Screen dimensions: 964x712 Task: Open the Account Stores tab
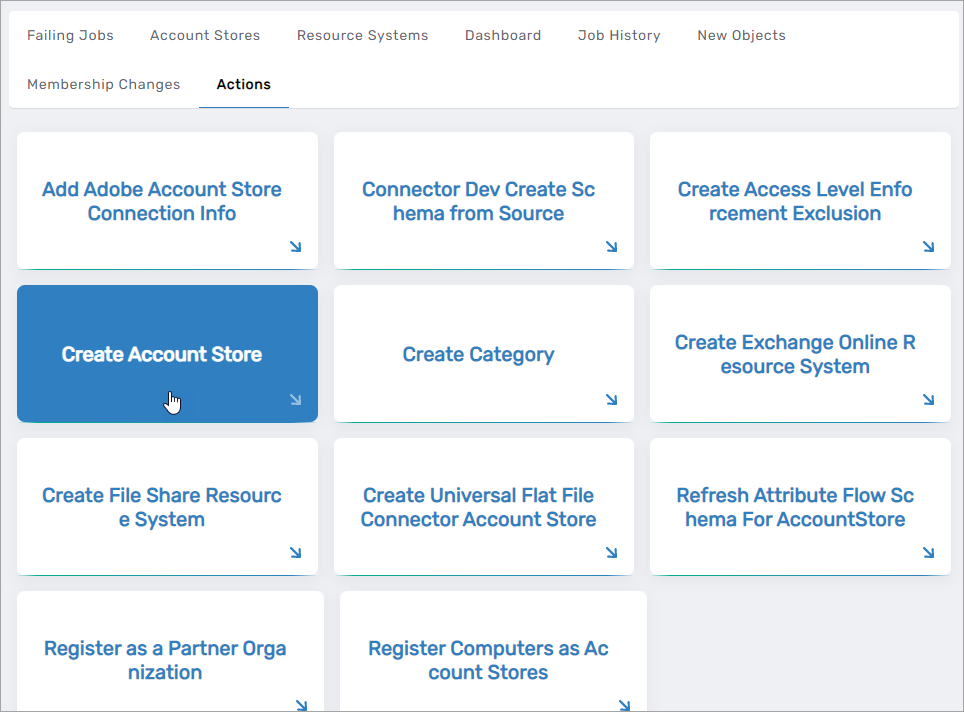tap(205, 35)
